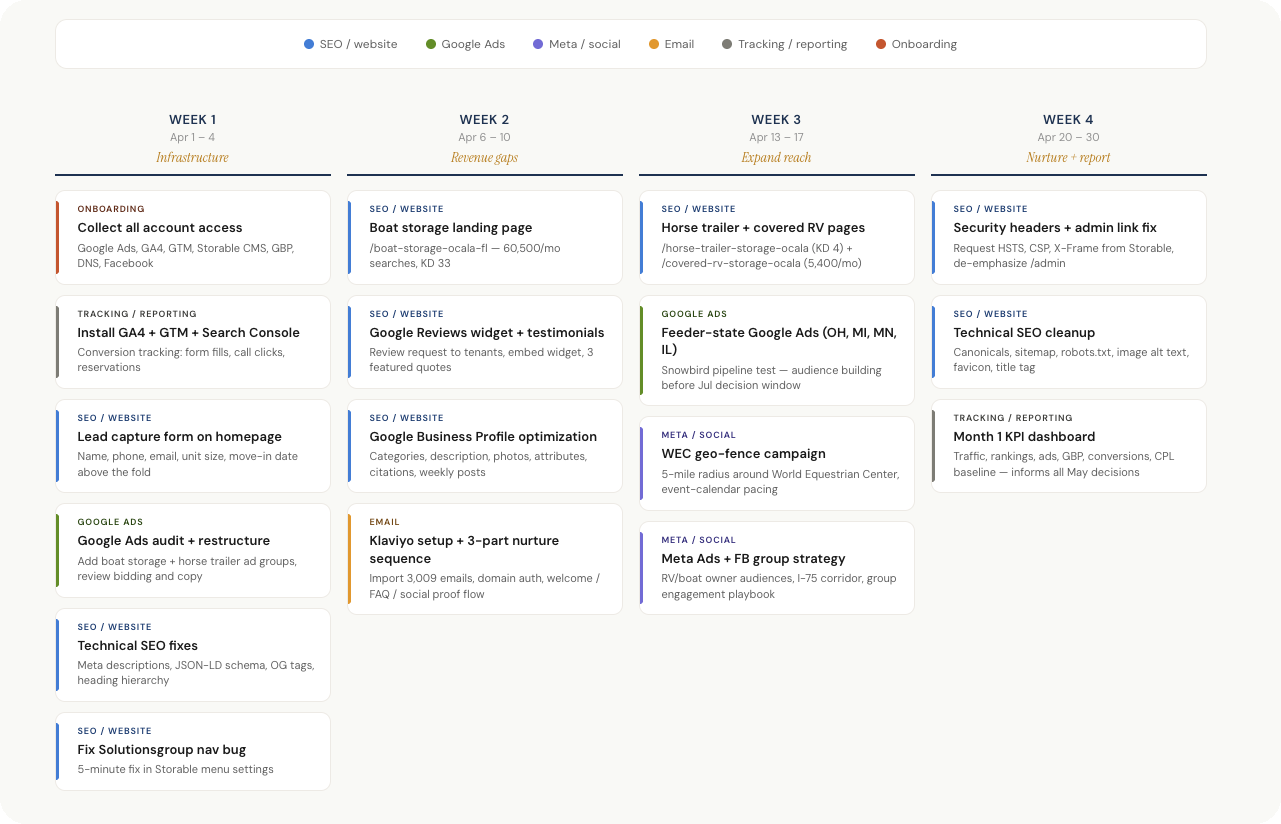This screenshot has height=824, width=1281.
Task: Click the WEEK 3 column header
Action: [776, 120]
